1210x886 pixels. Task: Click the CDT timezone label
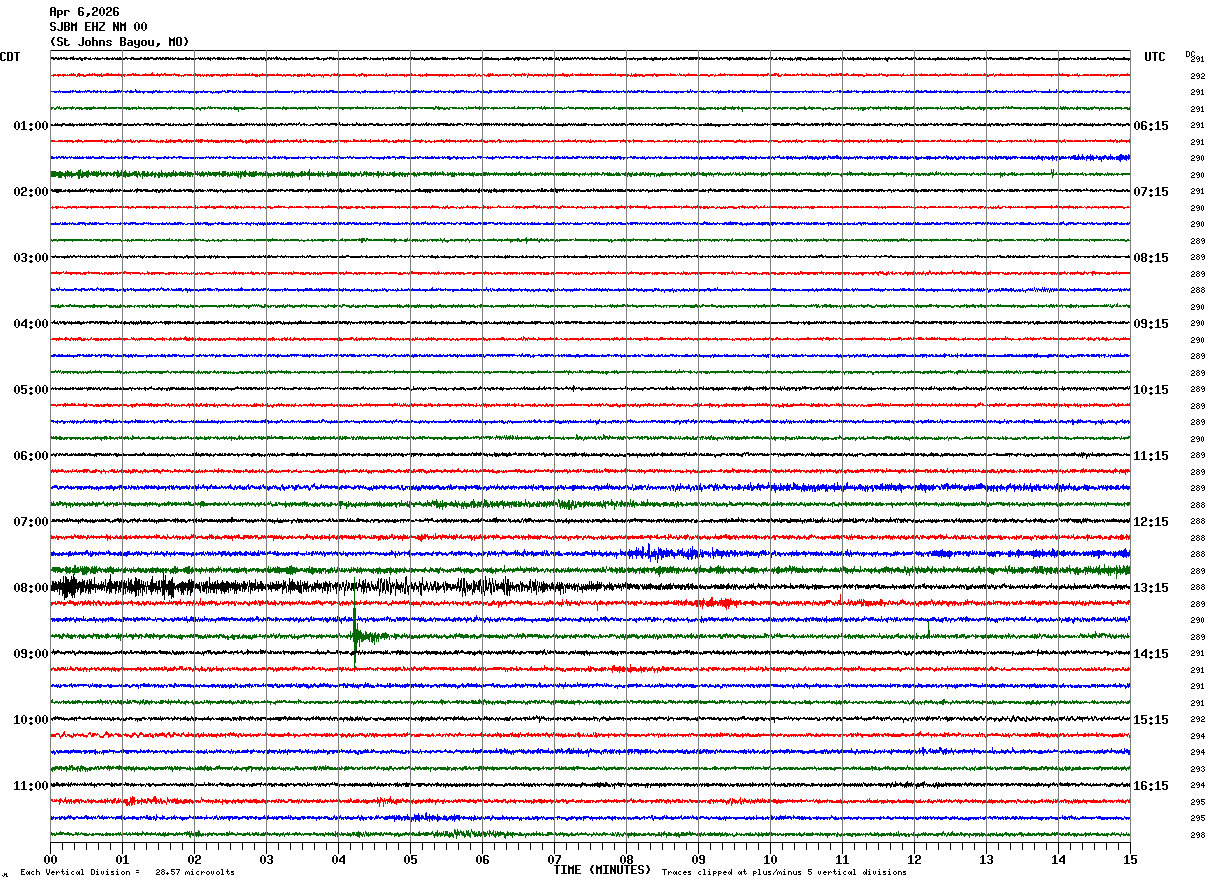tap(10, 57)
